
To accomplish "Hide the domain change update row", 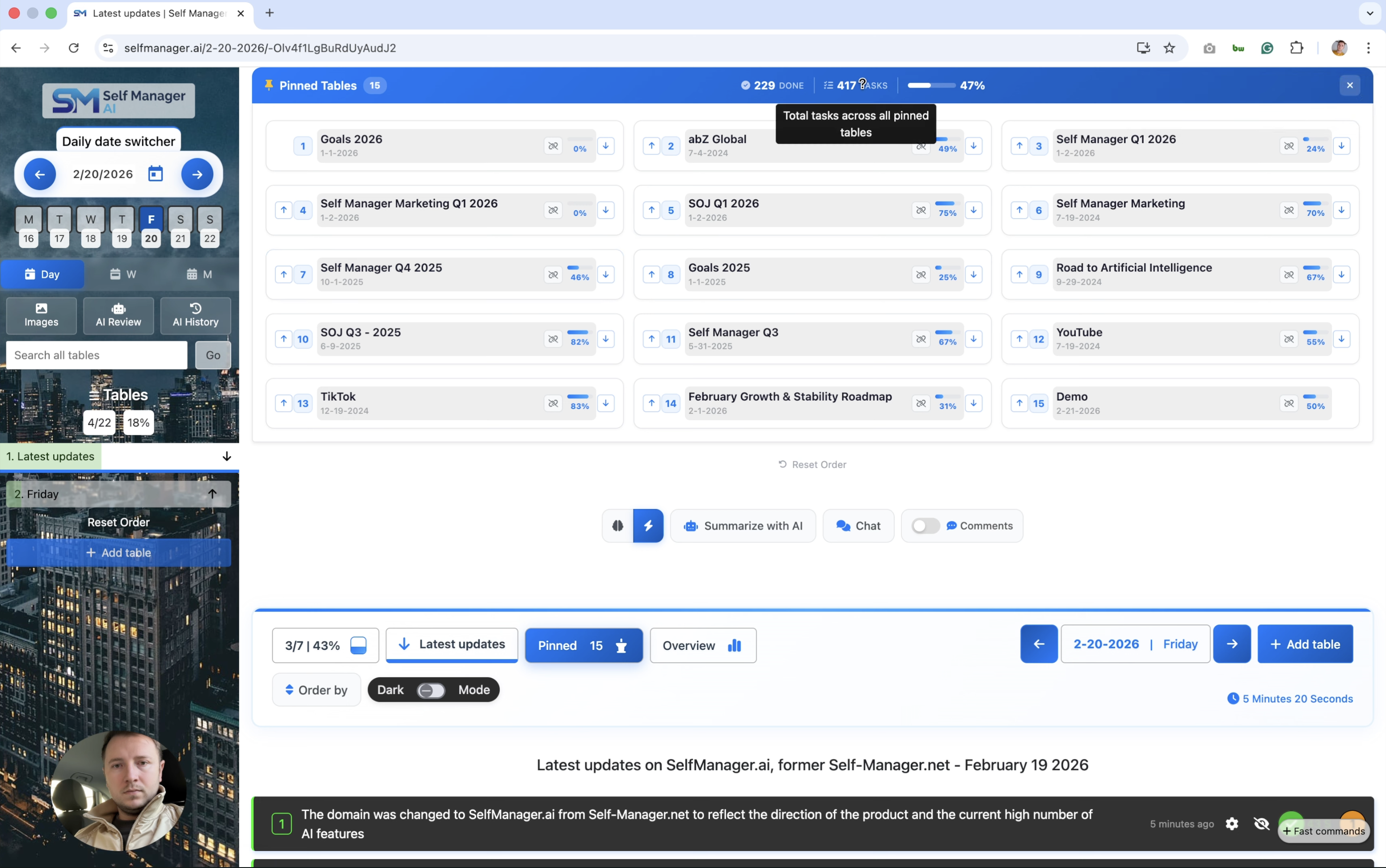I will (1261, 824).
